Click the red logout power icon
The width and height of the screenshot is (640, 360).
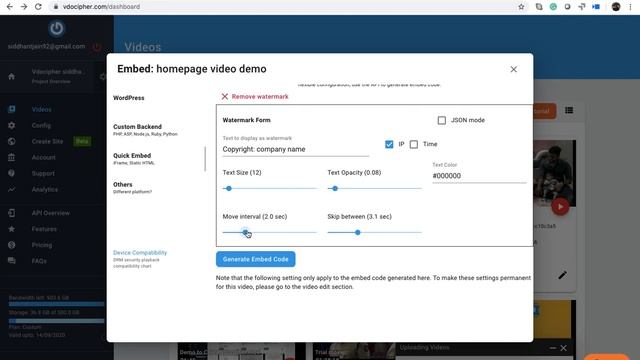[97, 47]
